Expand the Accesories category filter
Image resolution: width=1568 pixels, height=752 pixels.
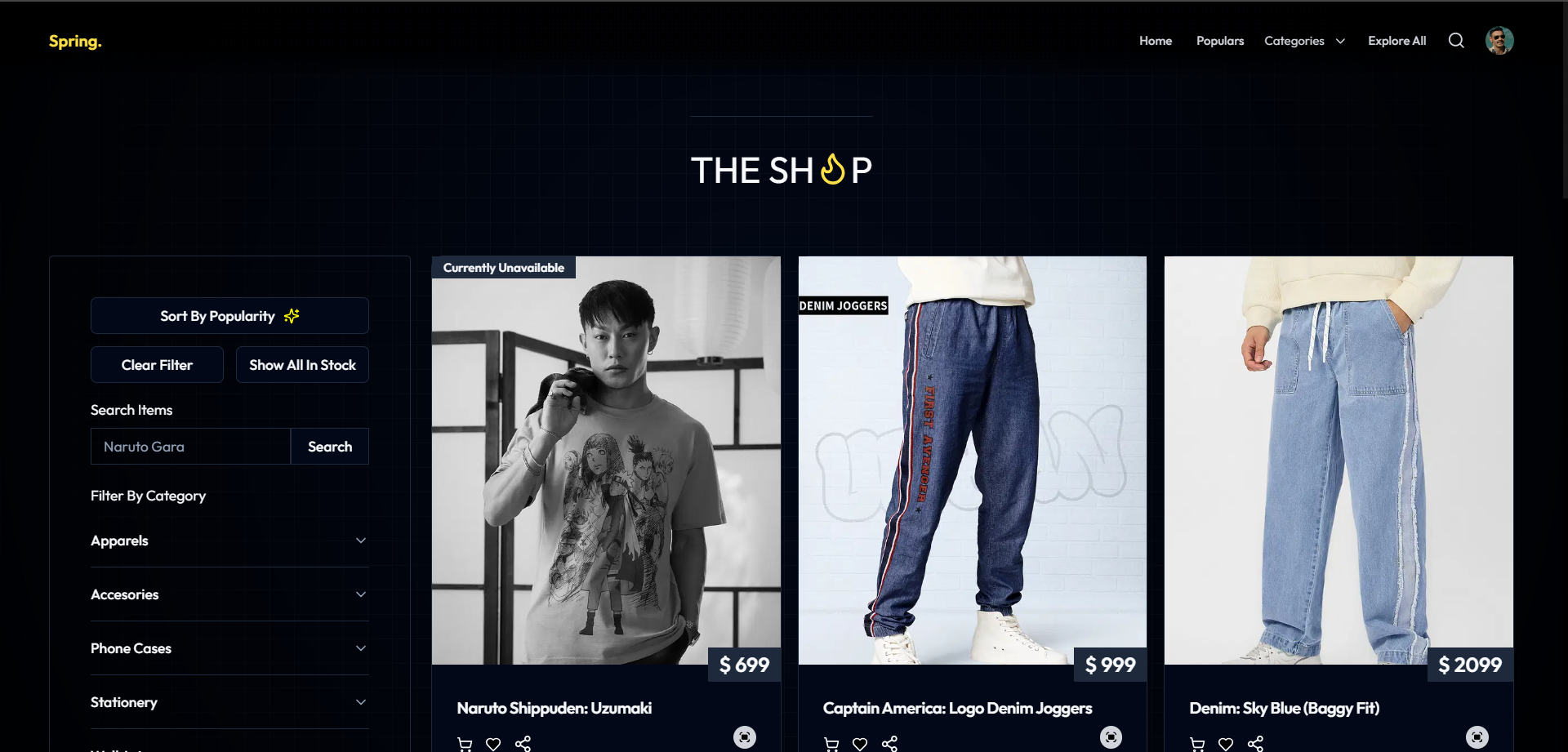coord(229,594)
